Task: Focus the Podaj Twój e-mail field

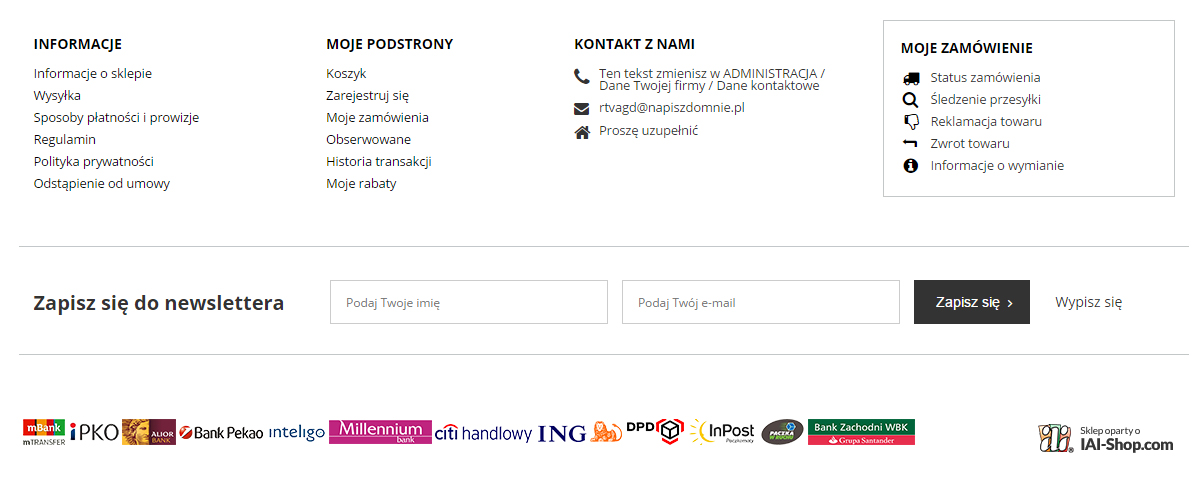Action: click(760, 302)
